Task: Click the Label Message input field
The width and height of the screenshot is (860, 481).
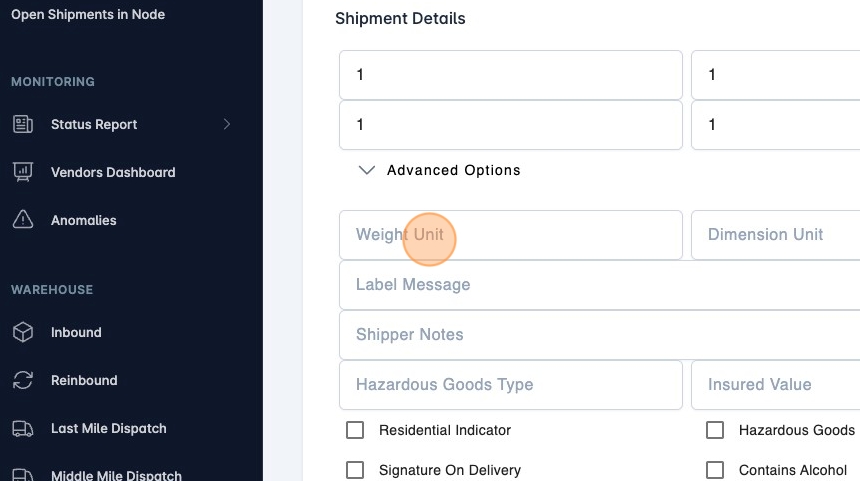Action: (600, 285)
